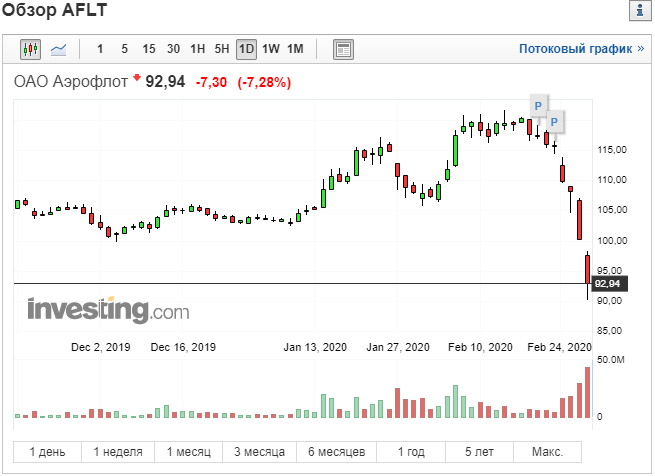Image resolution: width=655 pixels, height=476 pixels.
Task: Open the Потоковый график link
Action: [x=581, y=49]
